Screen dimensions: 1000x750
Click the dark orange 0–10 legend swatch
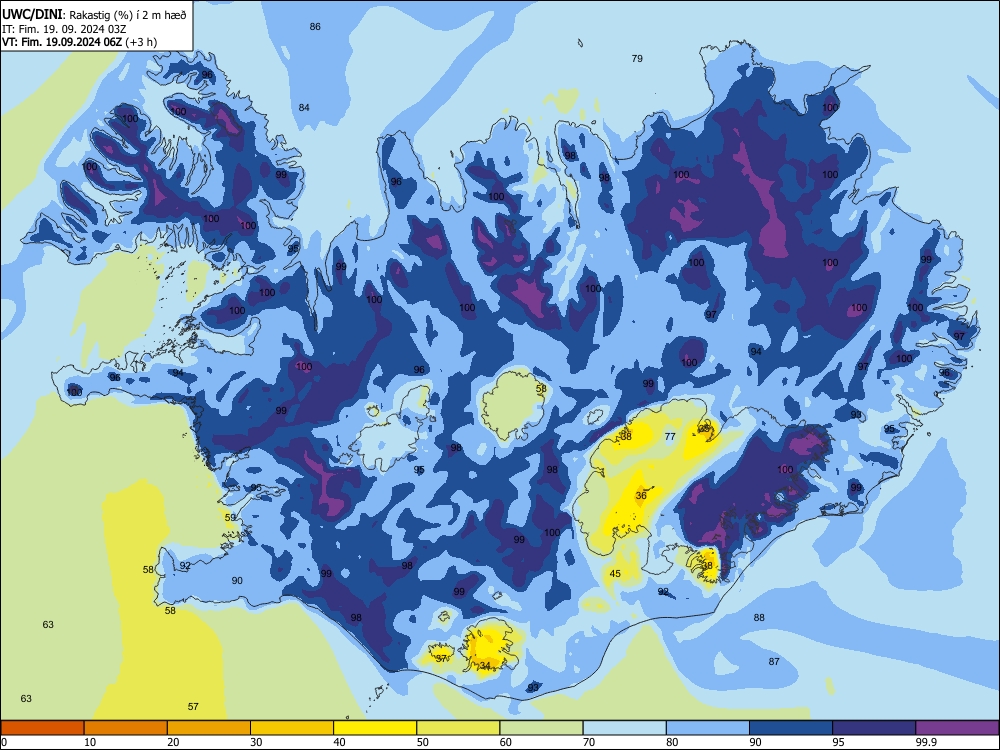42,728
